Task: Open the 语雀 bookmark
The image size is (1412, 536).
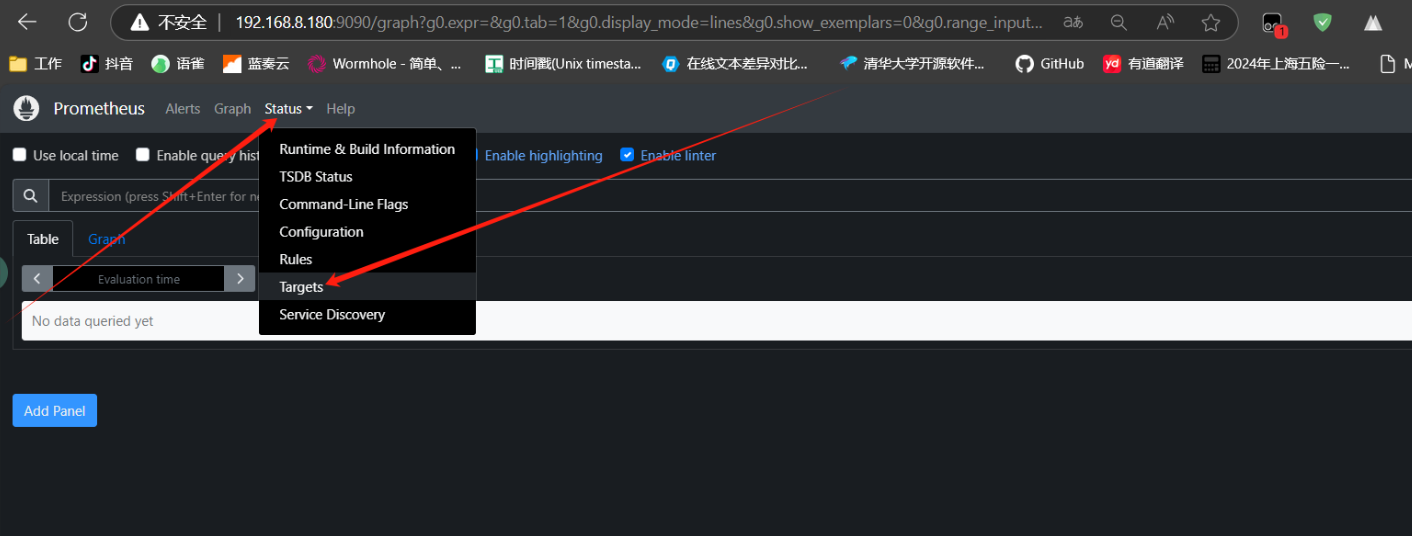Action: [178, 63]
